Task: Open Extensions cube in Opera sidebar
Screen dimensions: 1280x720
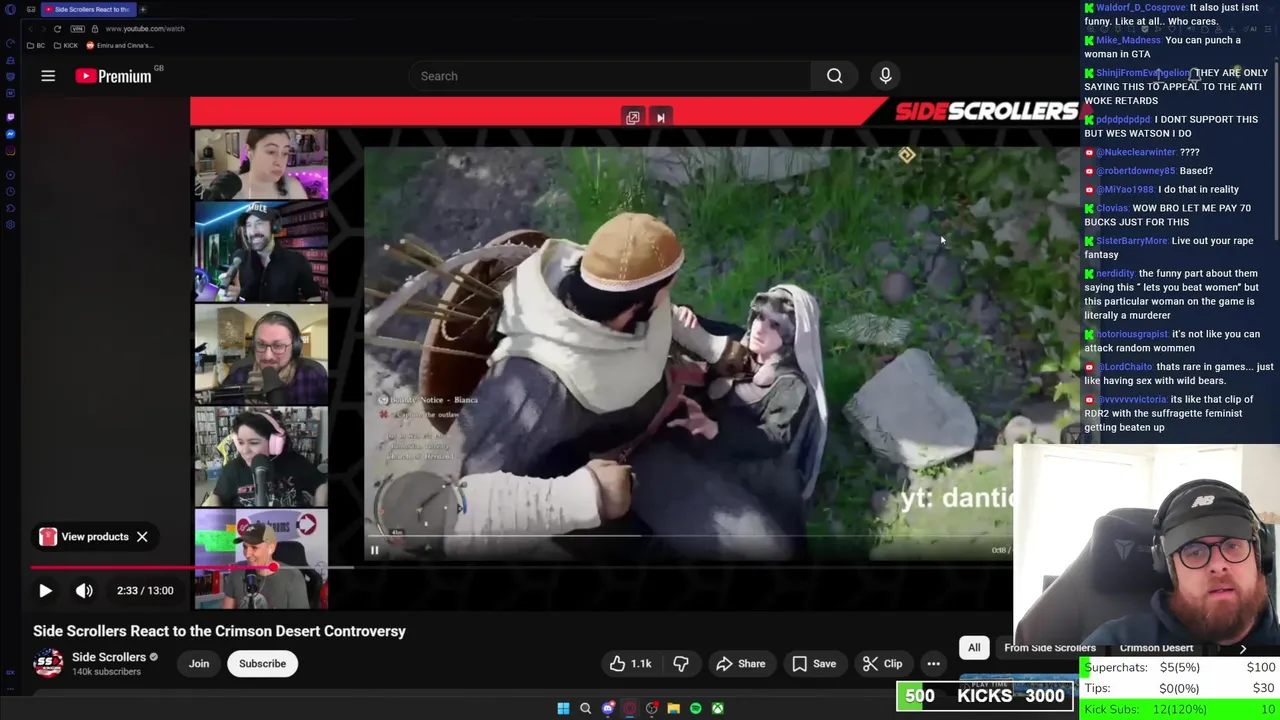Action: click(x=10, y=208)
